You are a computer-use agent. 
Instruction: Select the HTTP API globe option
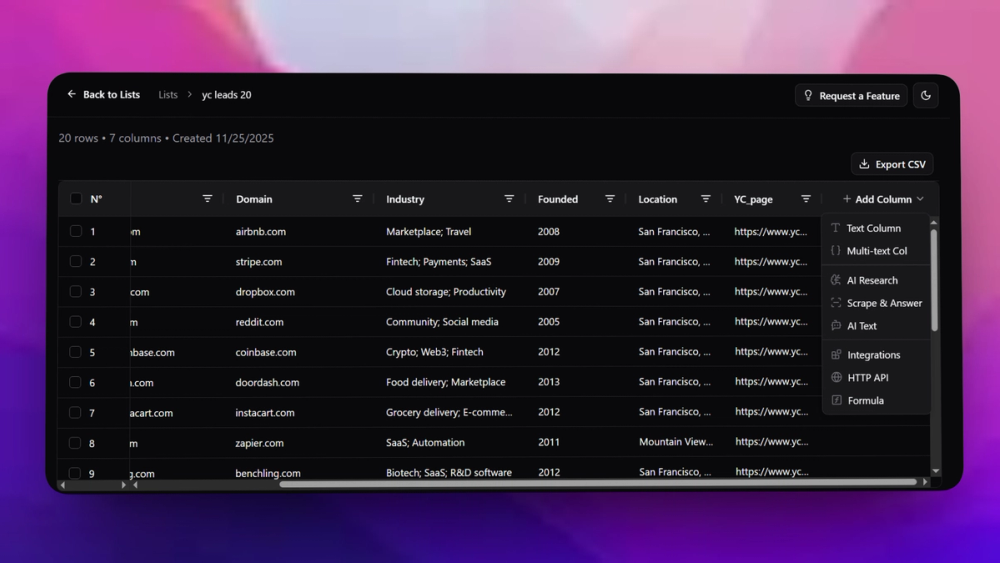(x=867, y=378)
